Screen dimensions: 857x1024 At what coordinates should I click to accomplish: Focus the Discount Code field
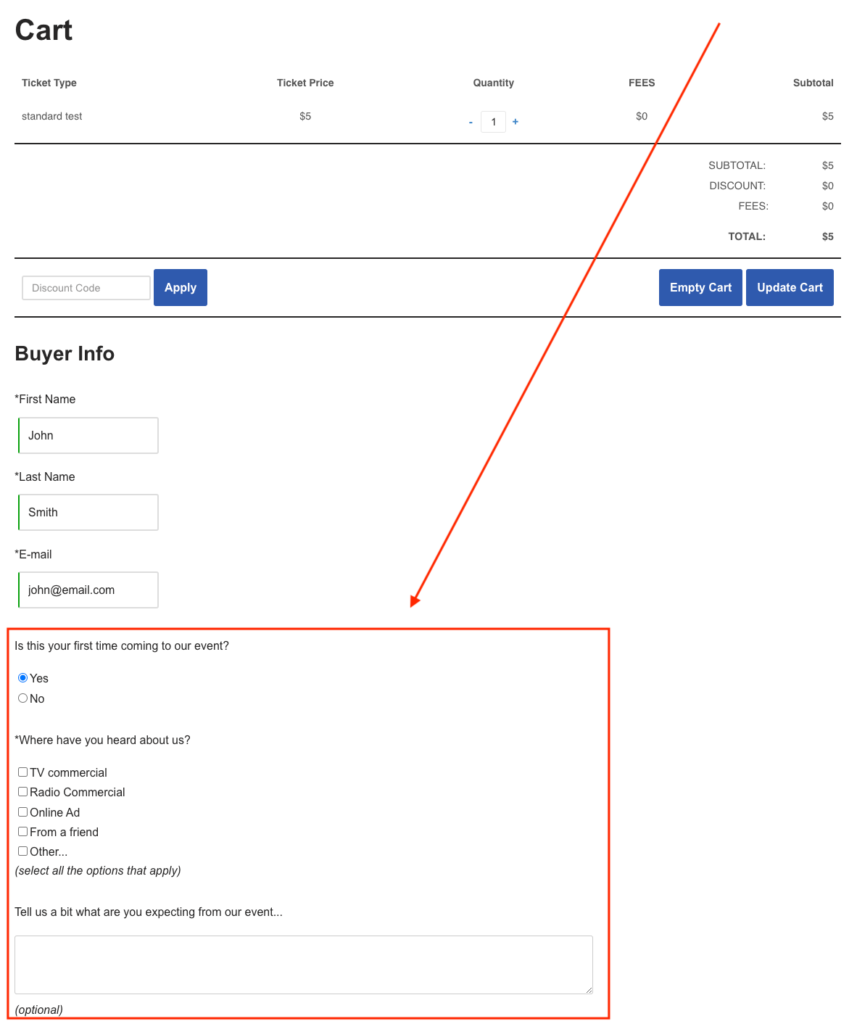pyautogui.click(x=86, y=288)
